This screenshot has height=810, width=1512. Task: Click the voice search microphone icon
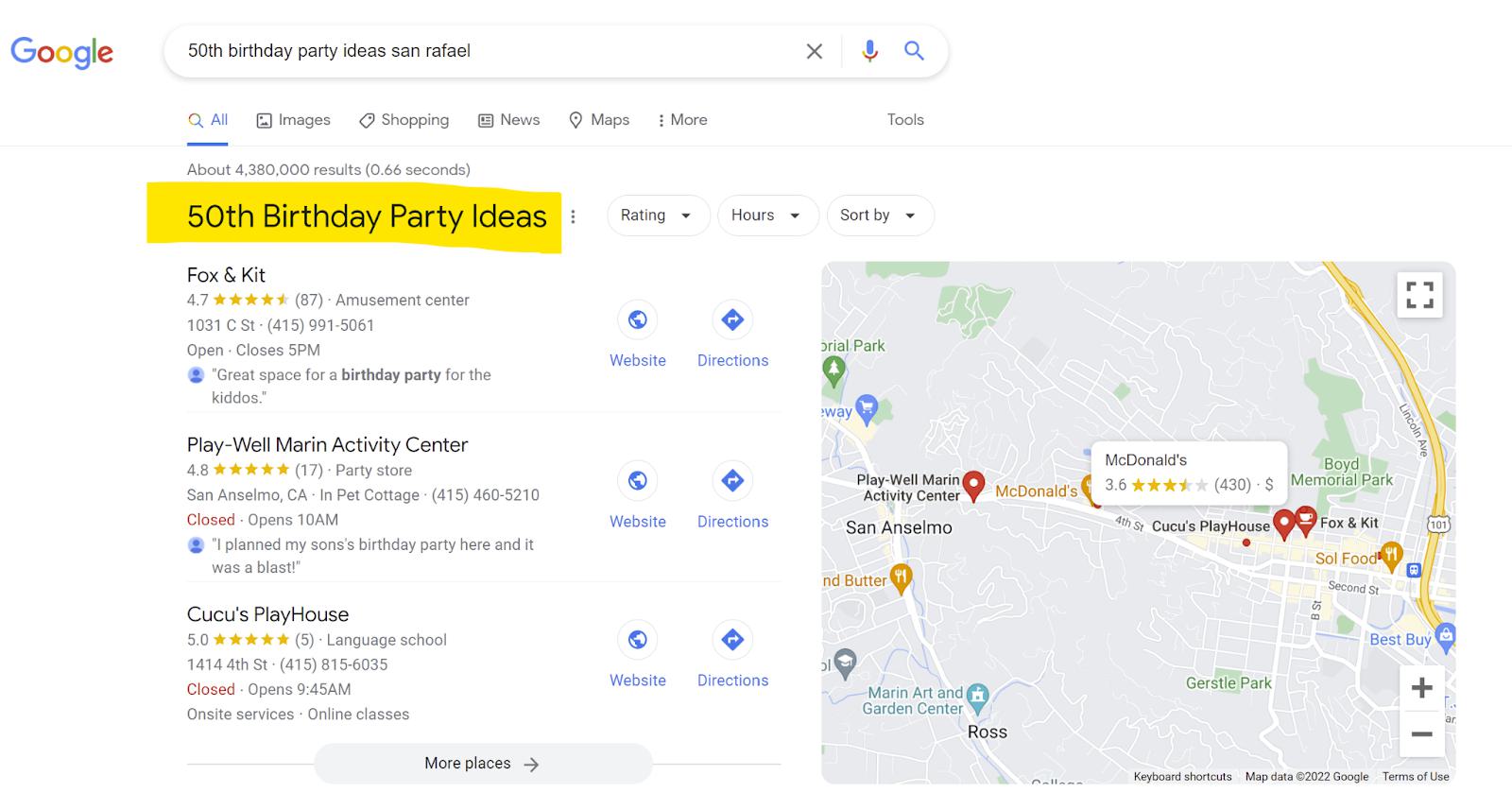(869, 51)
